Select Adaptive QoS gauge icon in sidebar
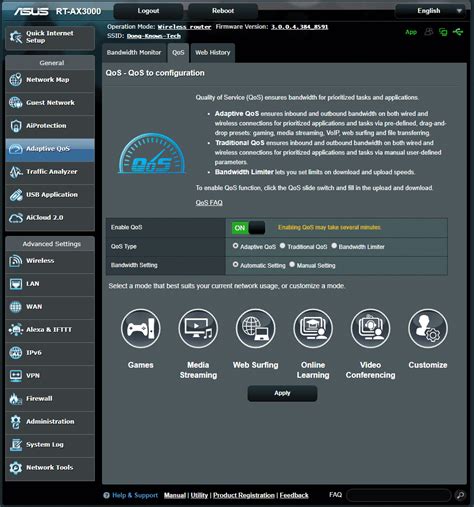The width and height of the screenshot is (474, 507). (x=16, y=149)
